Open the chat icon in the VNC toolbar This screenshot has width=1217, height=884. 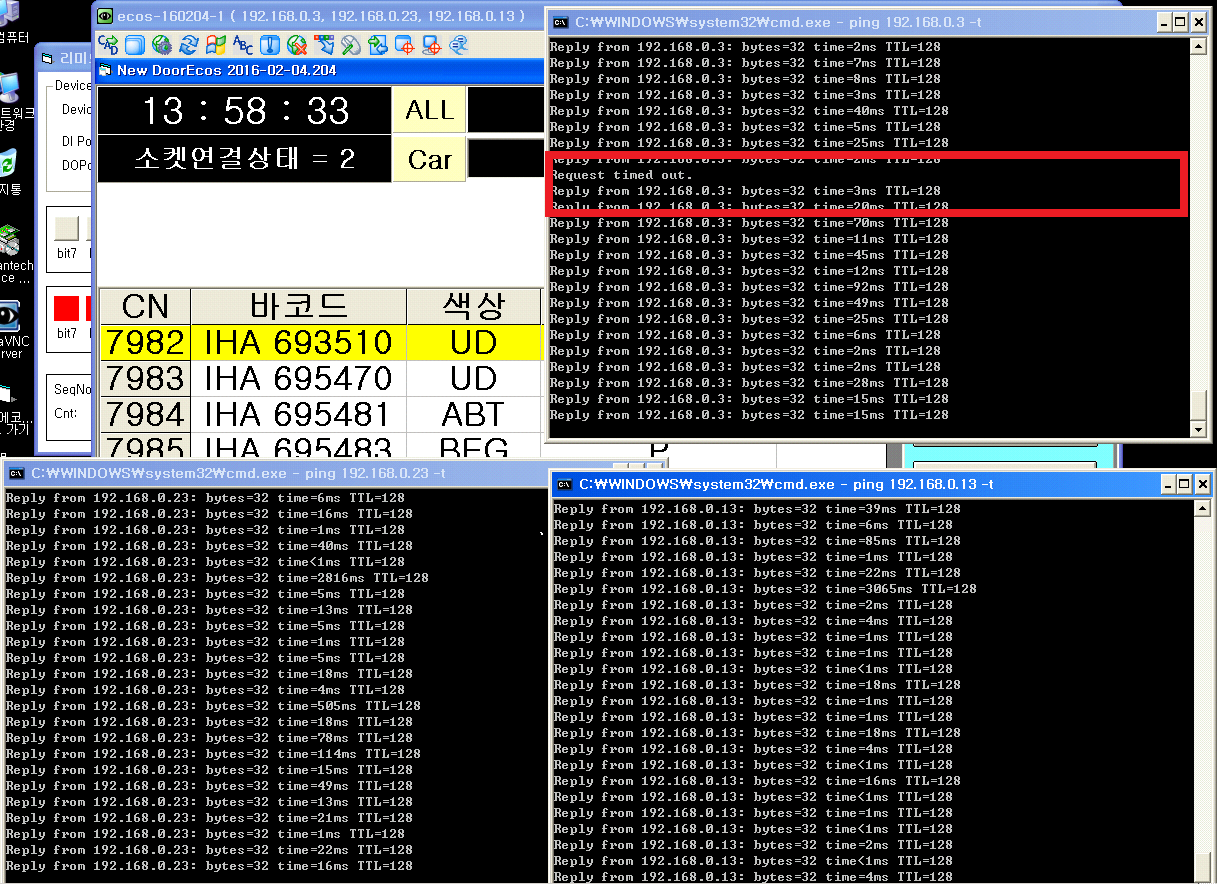[459, 45]
